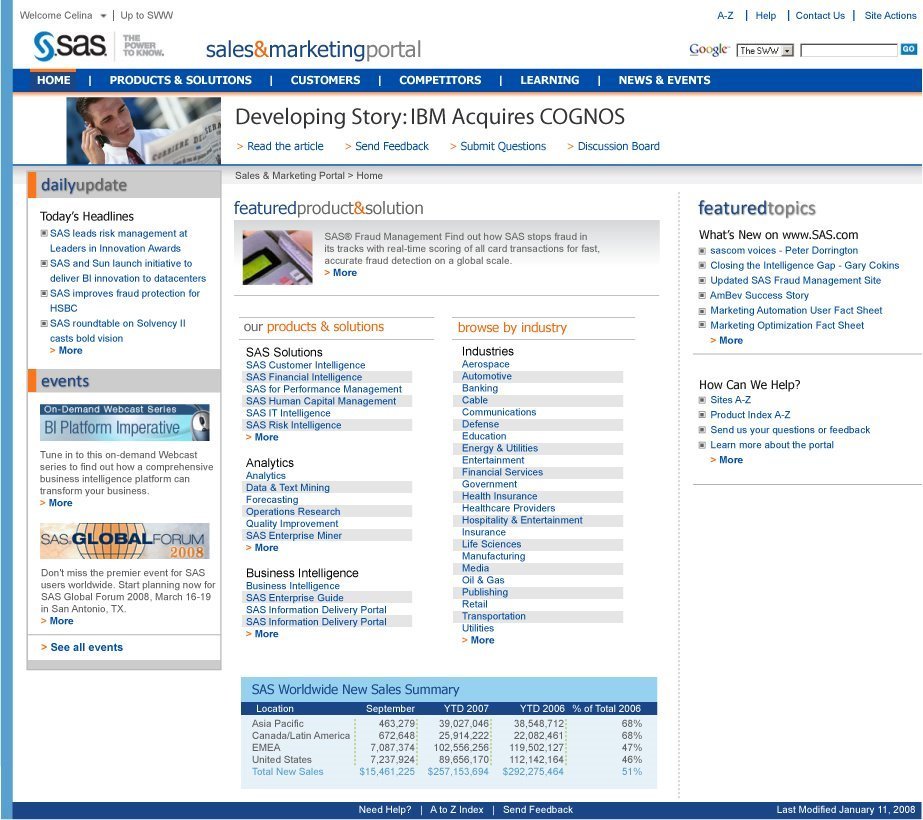Open Marketing Optimization Fact Sheet
This screenshot has height=820, width=923.
(787, 325)
